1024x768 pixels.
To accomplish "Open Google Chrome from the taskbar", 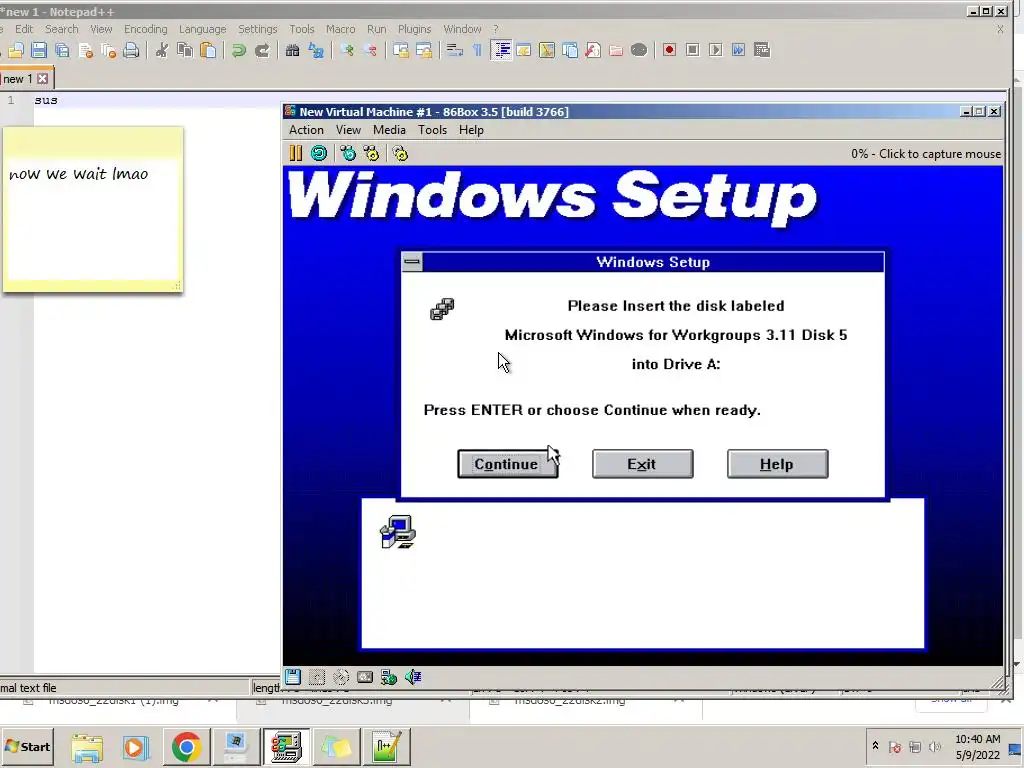I will click(186, 747).
